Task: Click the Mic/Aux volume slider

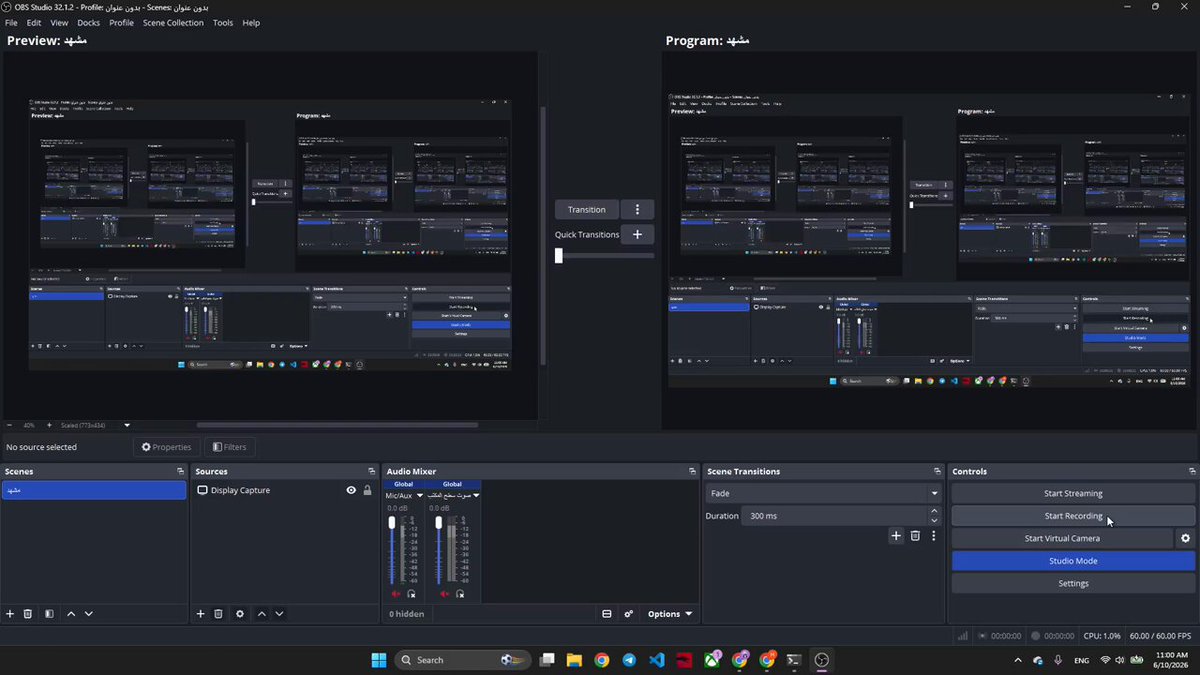Action: [392, 550]
